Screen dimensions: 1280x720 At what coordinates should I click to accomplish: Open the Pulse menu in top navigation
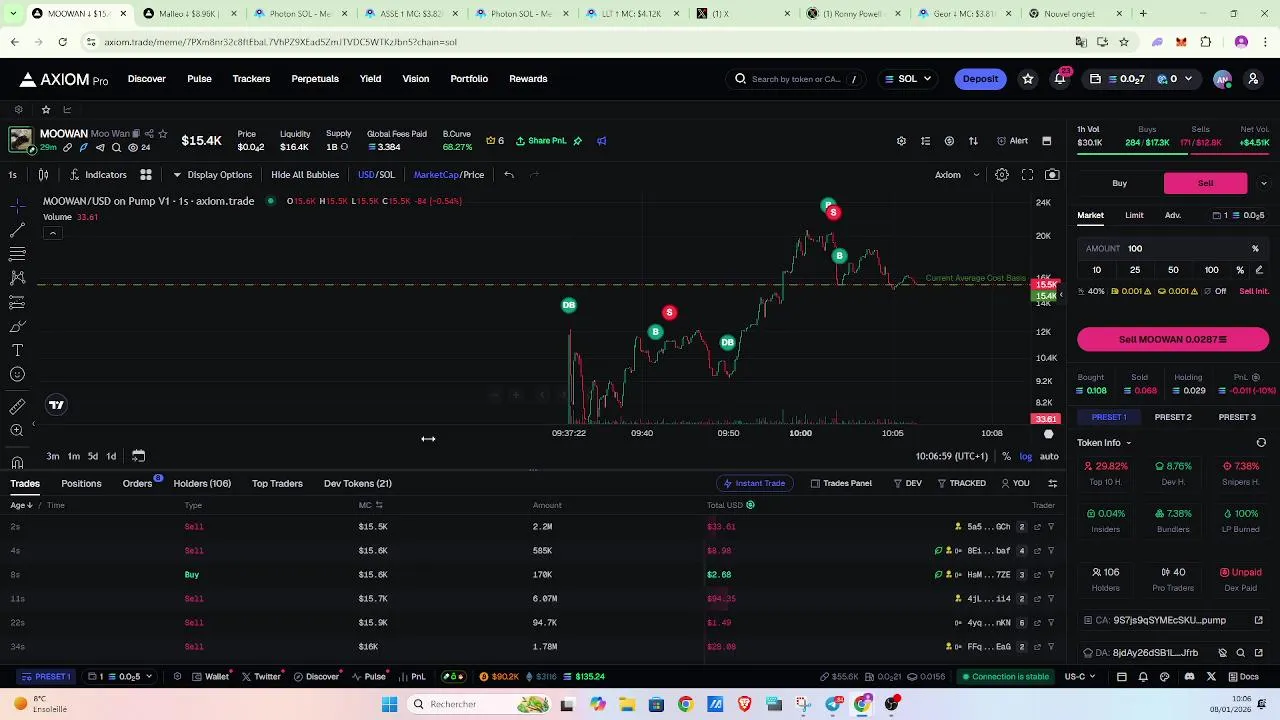pyautogui.click(x=199, y=79)
